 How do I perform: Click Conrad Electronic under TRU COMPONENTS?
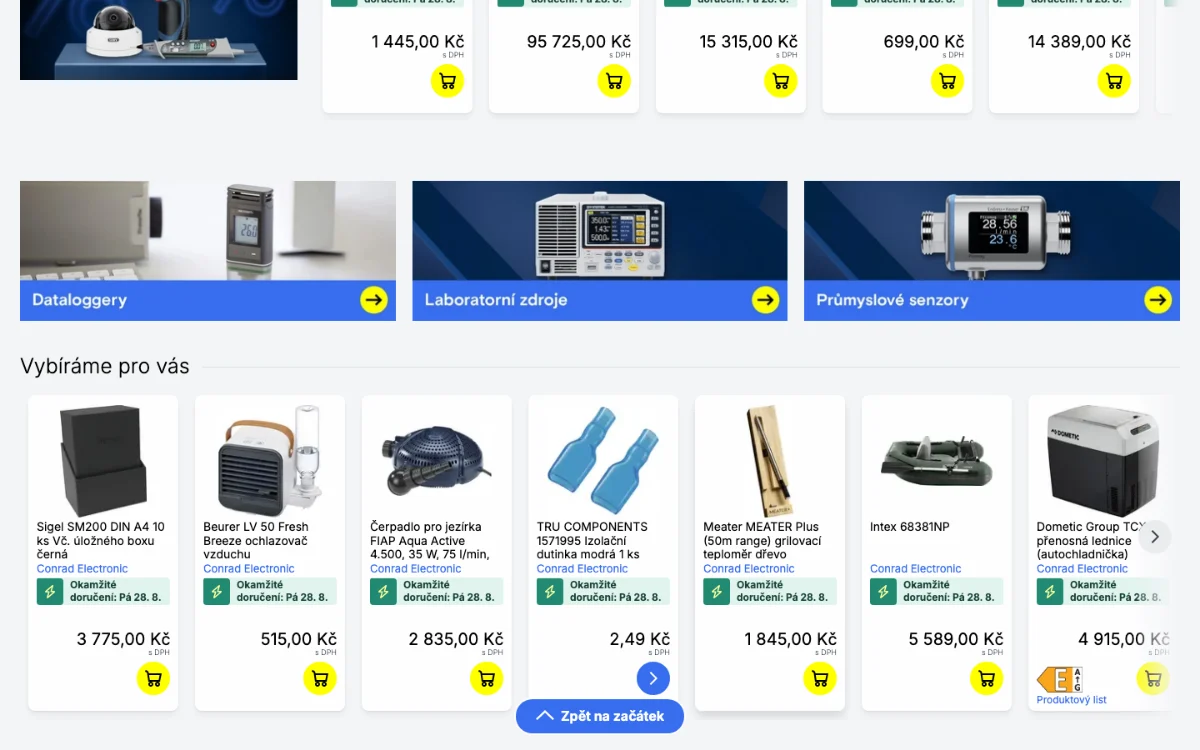click(583, 569)
